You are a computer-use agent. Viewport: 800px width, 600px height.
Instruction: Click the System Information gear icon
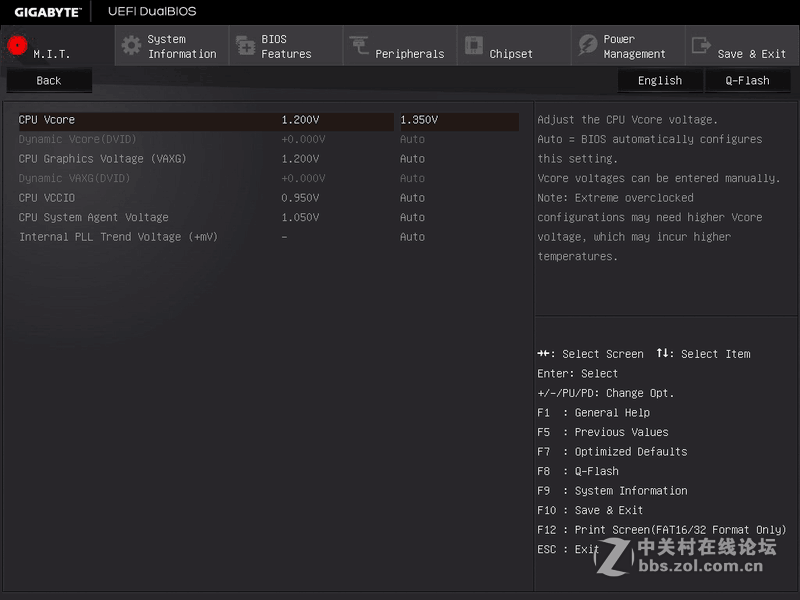click(x=129, y=45)
